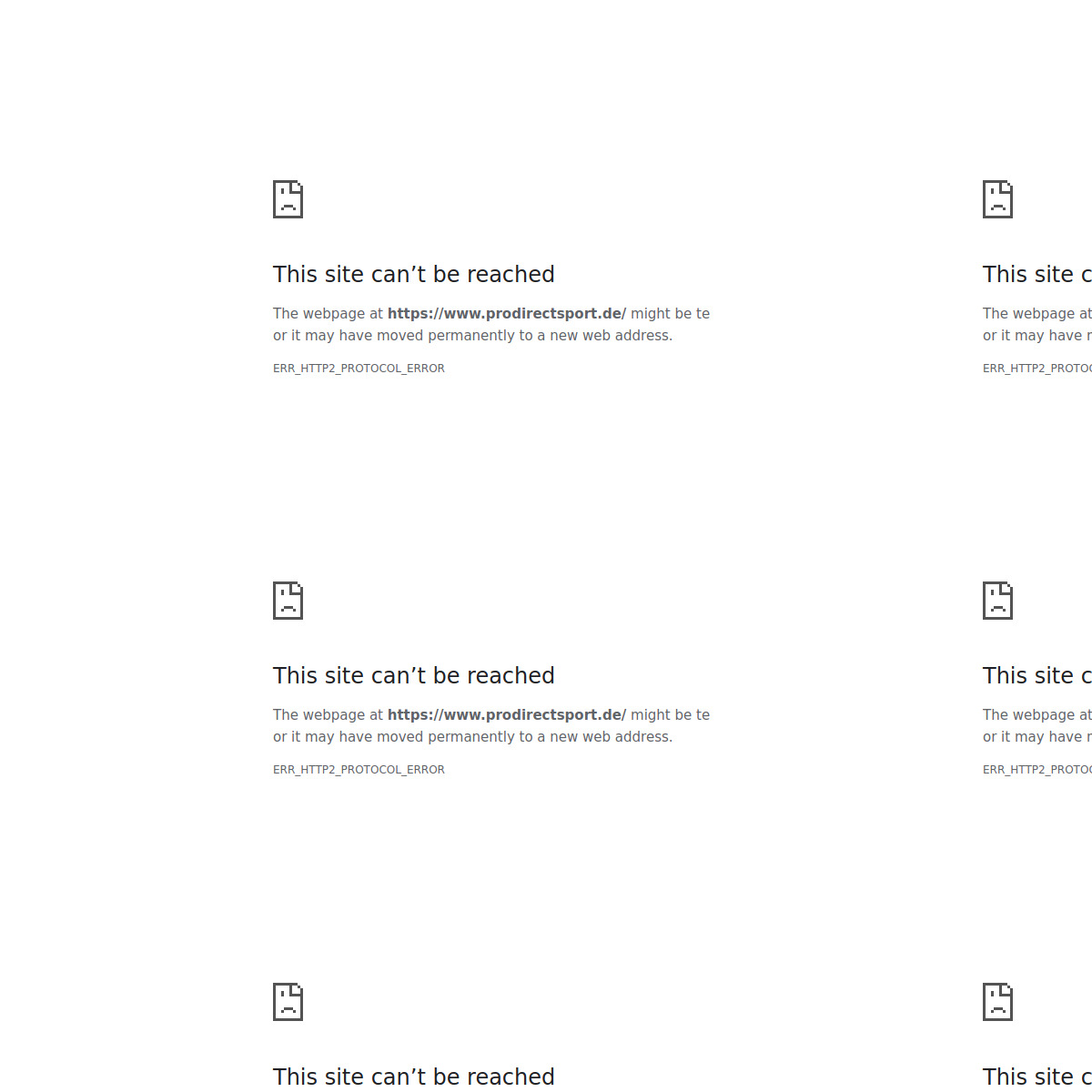Click the top-left "This site can't be reached" heading
The height and width of the screenshot is (1092, 1092).
tap(413, 275)
